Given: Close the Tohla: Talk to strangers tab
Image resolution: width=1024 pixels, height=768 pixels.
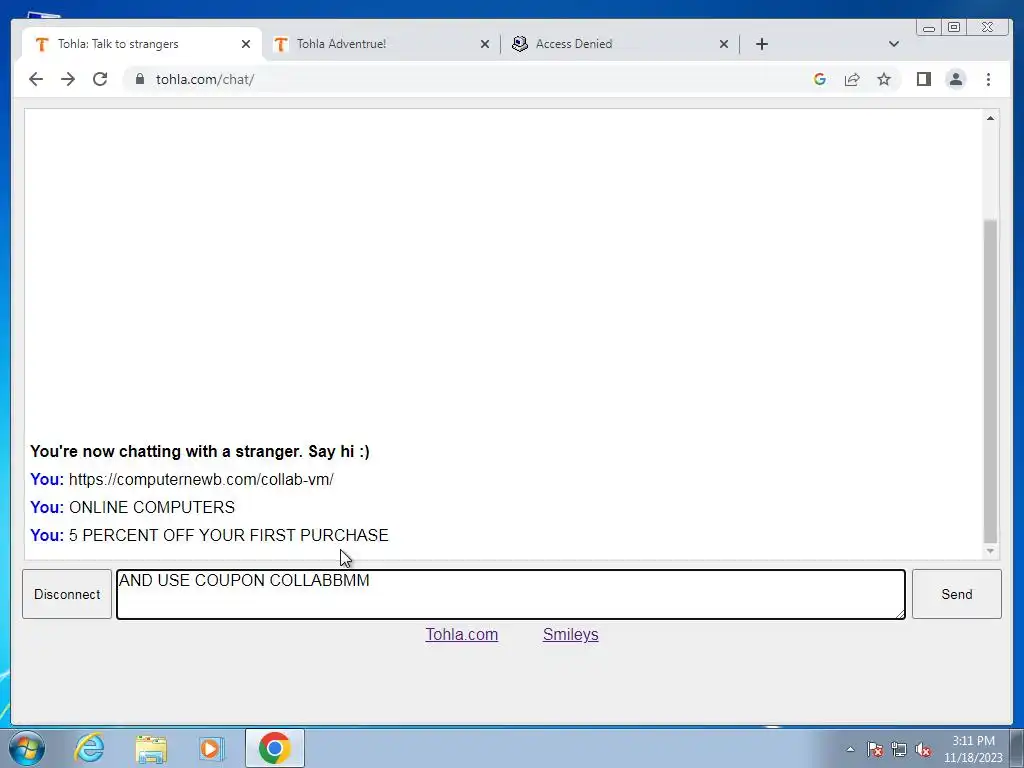Looking at the screenshot, I should click(246, 44).
